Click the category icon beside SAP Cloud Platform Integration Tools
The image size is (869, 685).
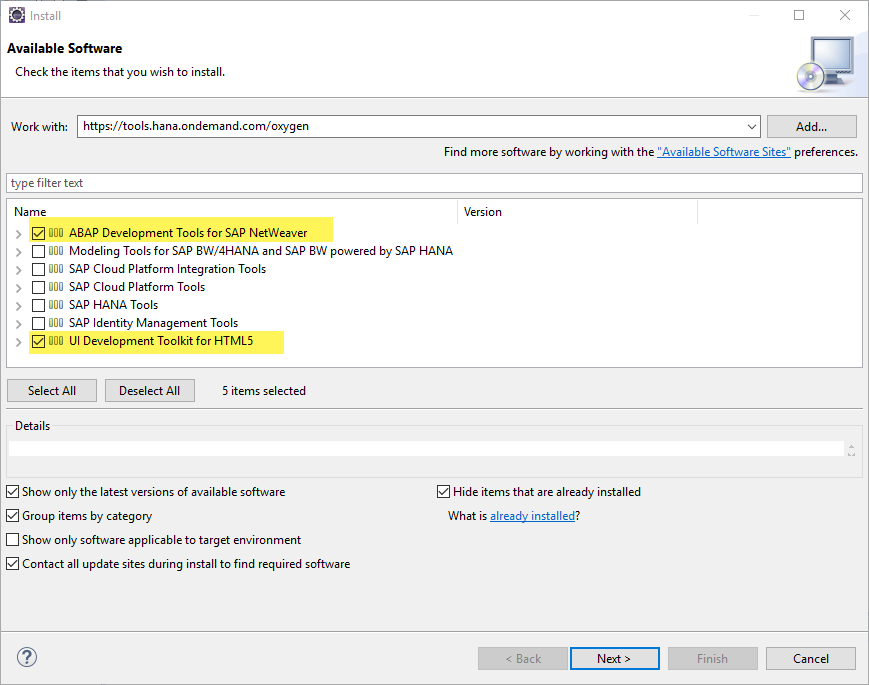point(56,269)
